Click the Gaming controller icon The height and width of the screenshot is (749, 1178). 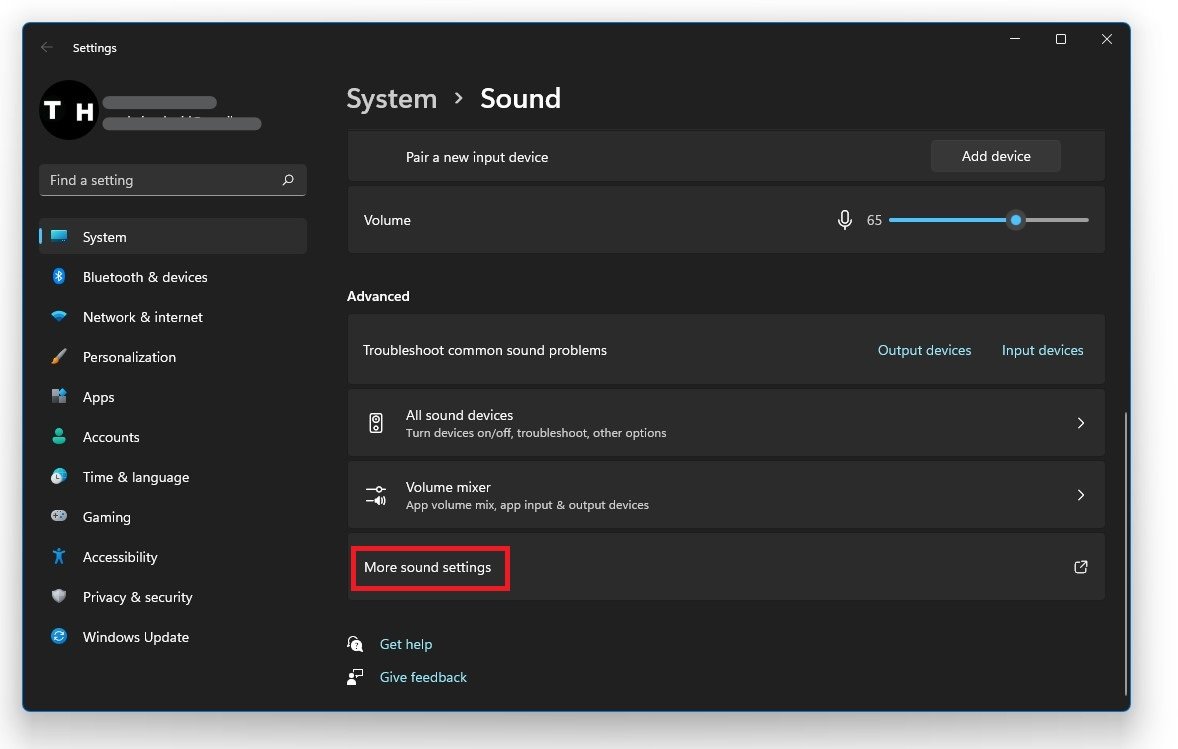coord(59,517)
